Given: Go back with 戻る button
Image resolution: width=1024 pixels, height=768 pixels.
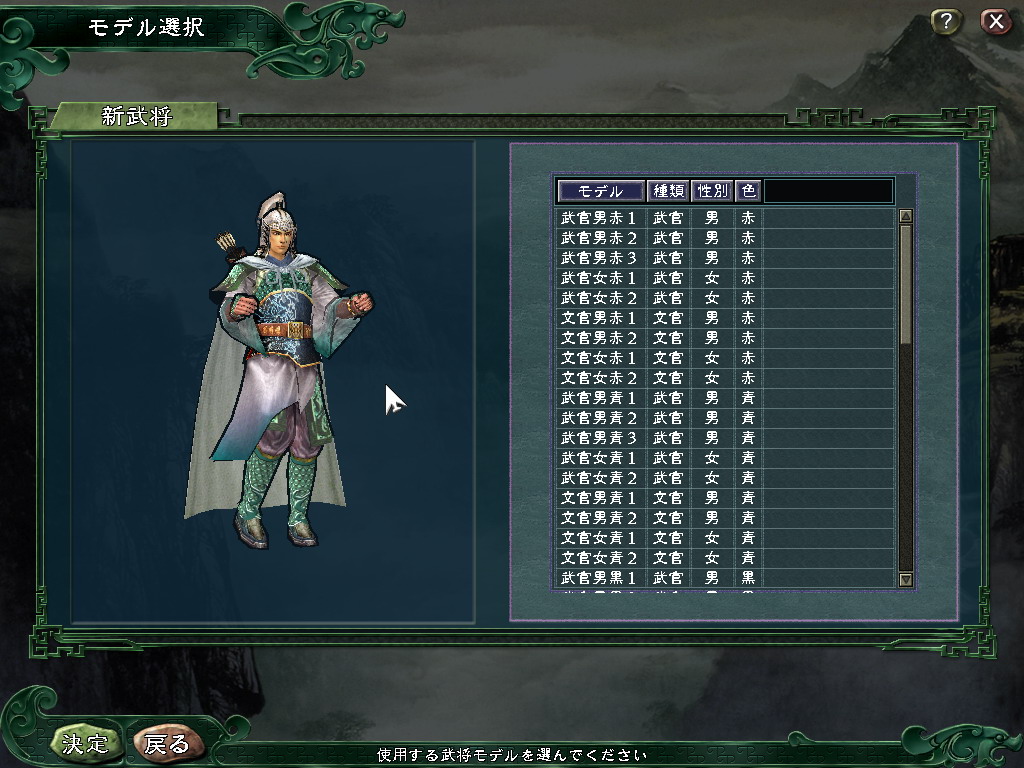Looking at the screenshot, I should click(x=167, y=743).
